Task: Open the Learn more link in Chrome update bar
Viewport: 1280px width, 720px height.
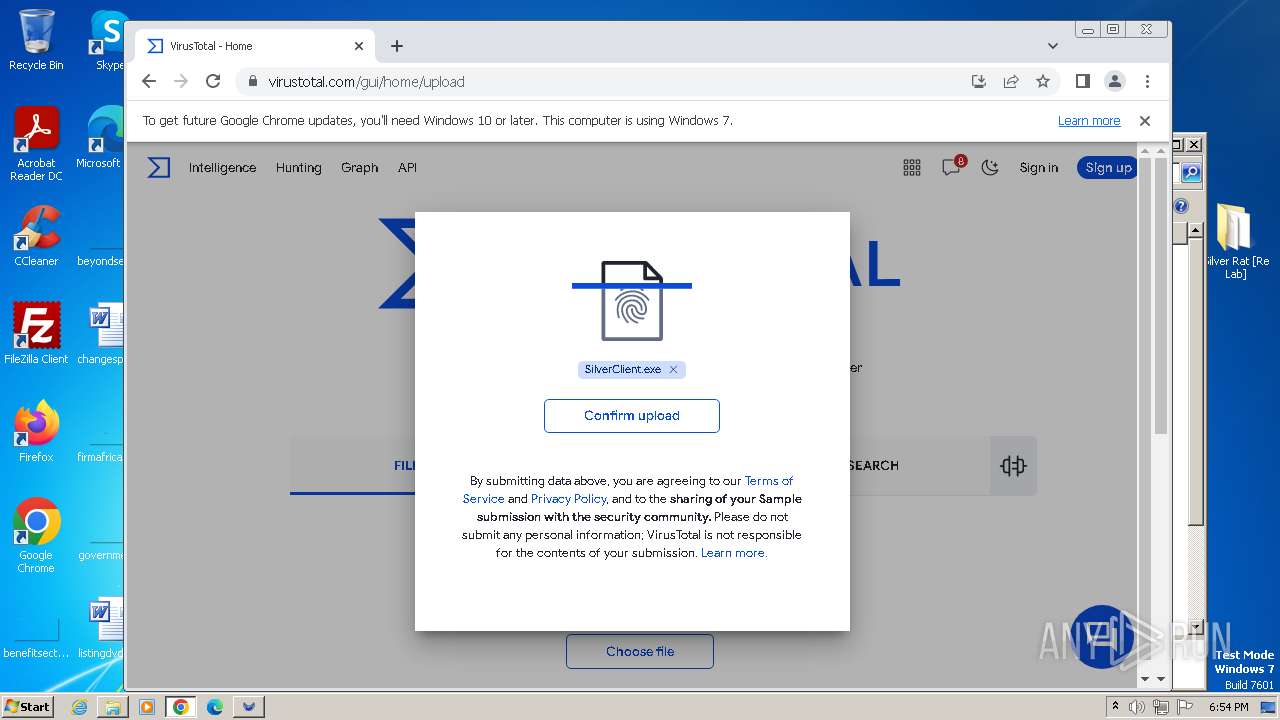Action: [1089, 120]
